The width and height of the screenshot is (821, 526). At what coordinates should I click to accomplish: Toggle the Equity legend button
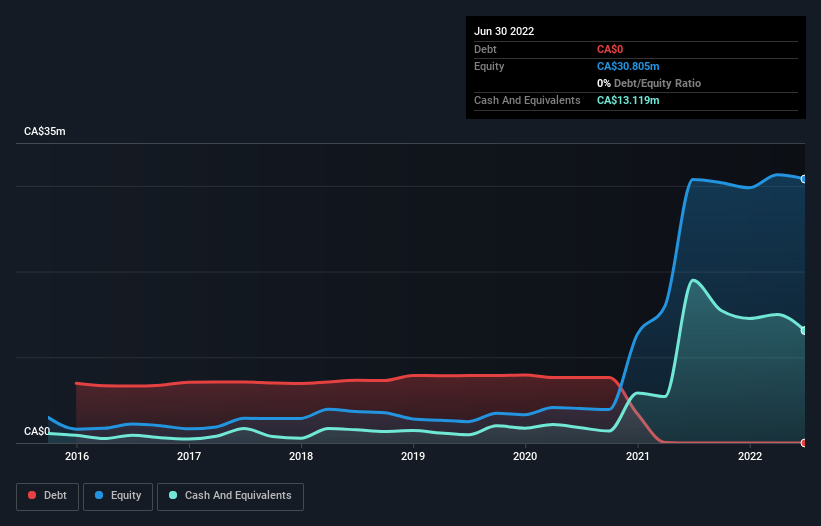[x=118, y=496]
